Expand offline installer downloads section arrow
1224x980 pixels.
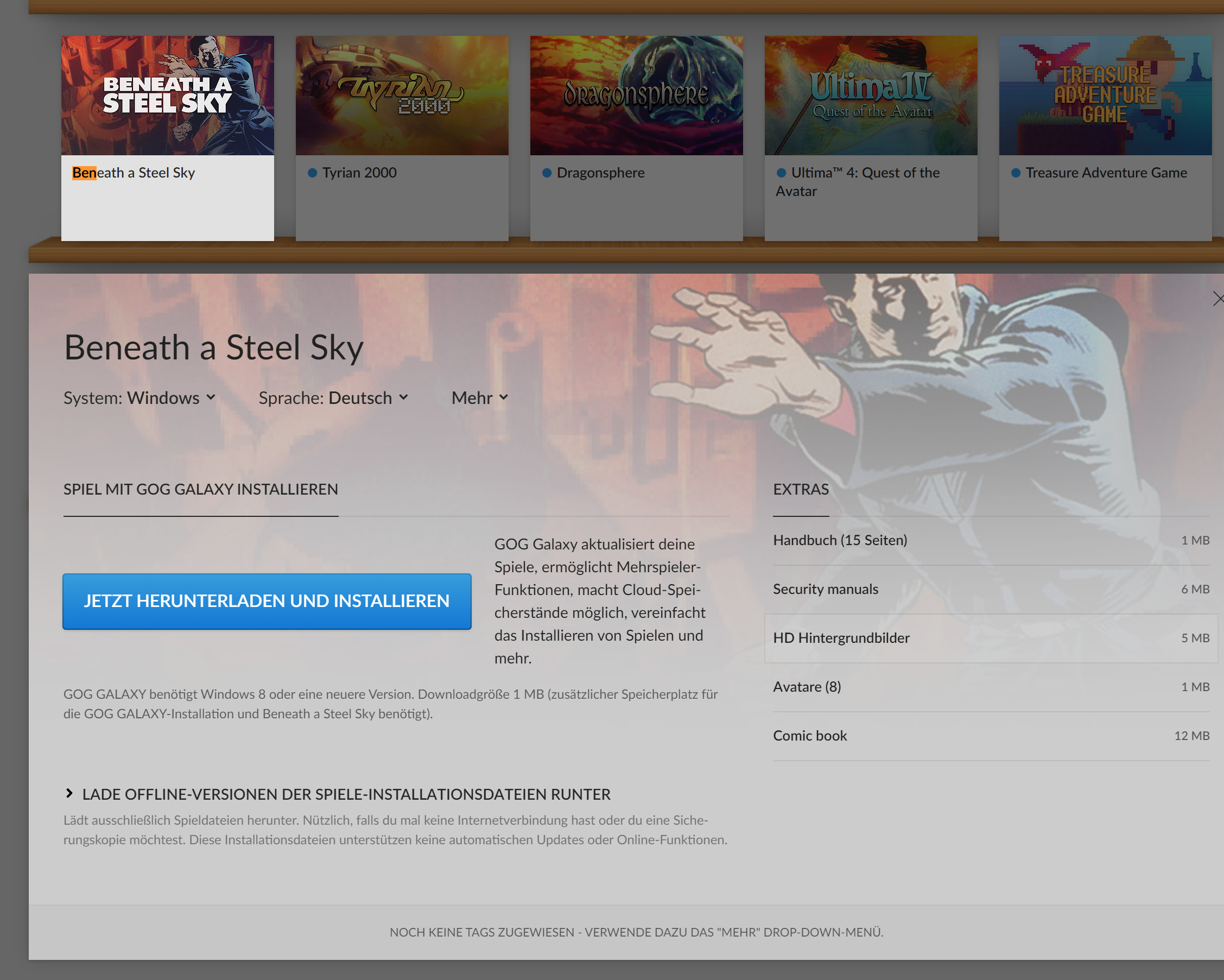[x=69, y=793]
